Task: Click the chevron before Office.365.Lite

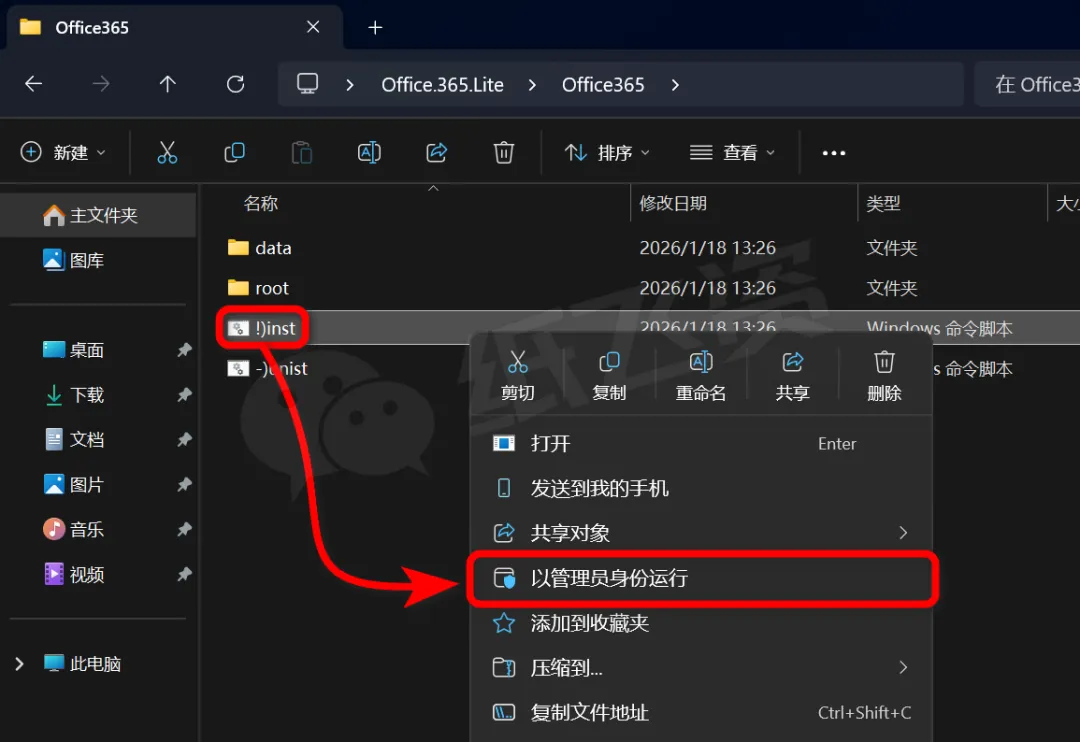Action: (350, 85)
